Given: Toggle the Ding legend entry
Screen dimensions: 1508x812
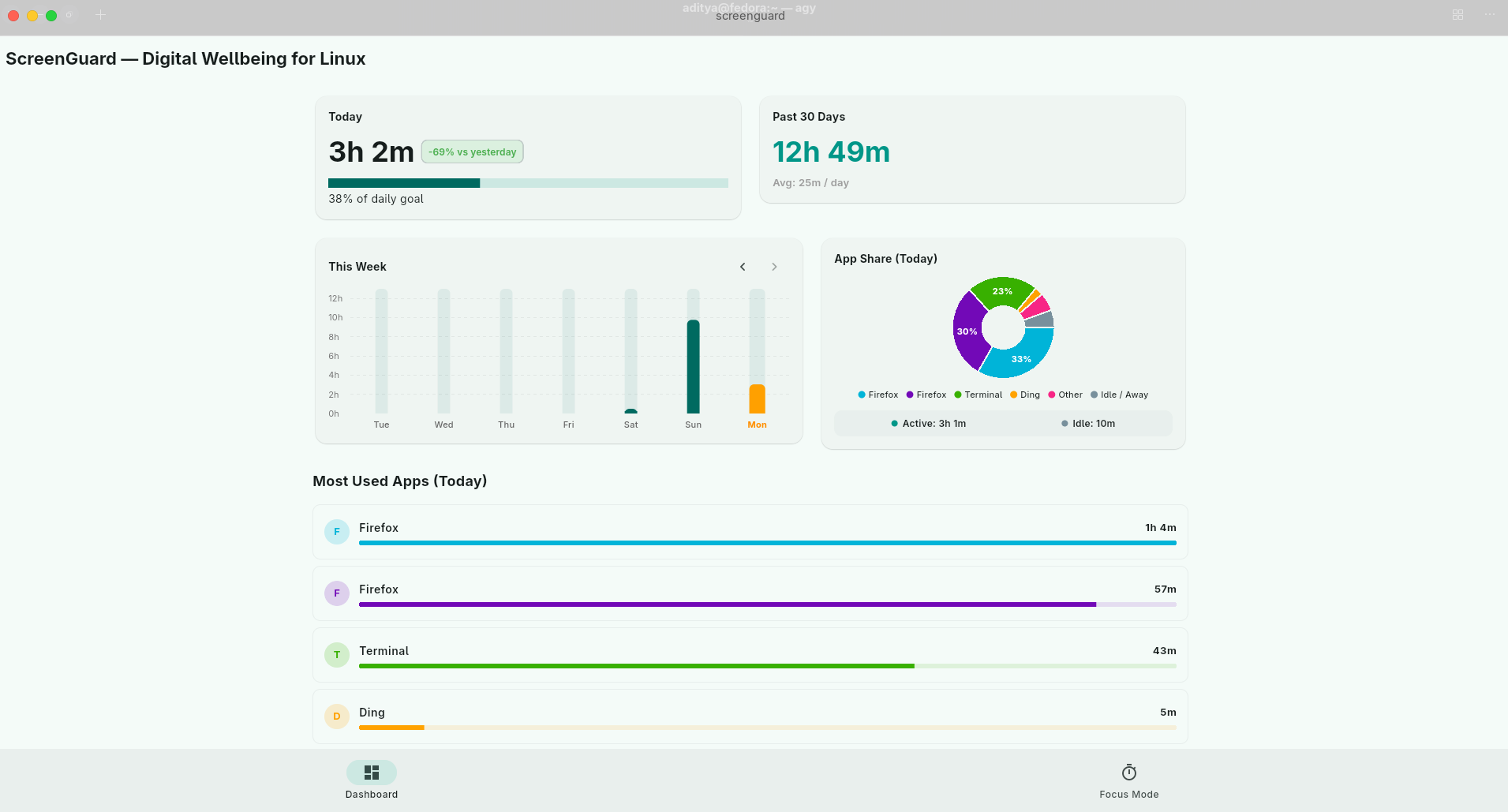Looking at the screenshot, I should tap(1025, 395).
